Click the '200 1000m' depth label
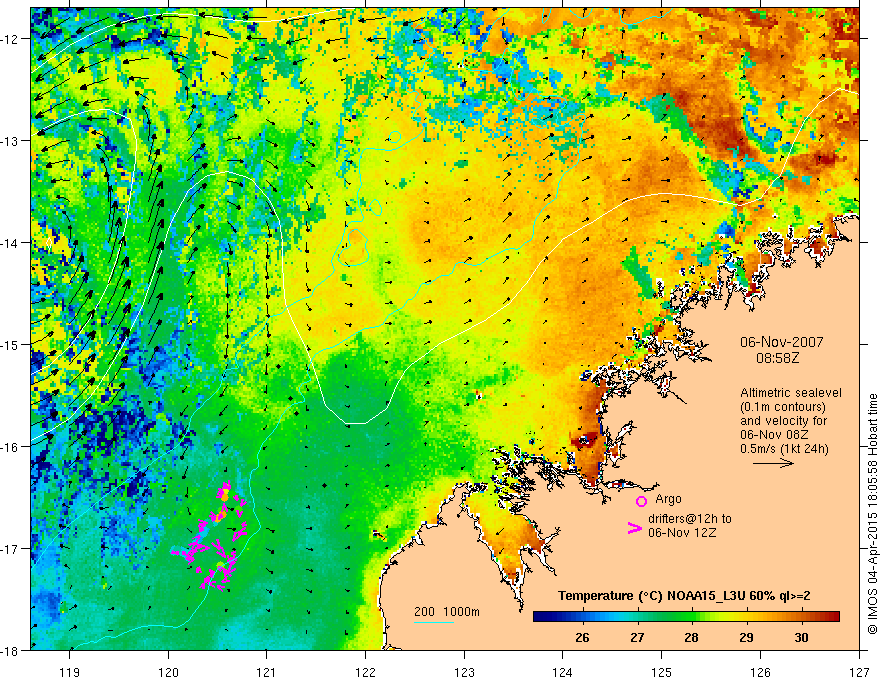880x680 pixels. [x=447, y=612]
